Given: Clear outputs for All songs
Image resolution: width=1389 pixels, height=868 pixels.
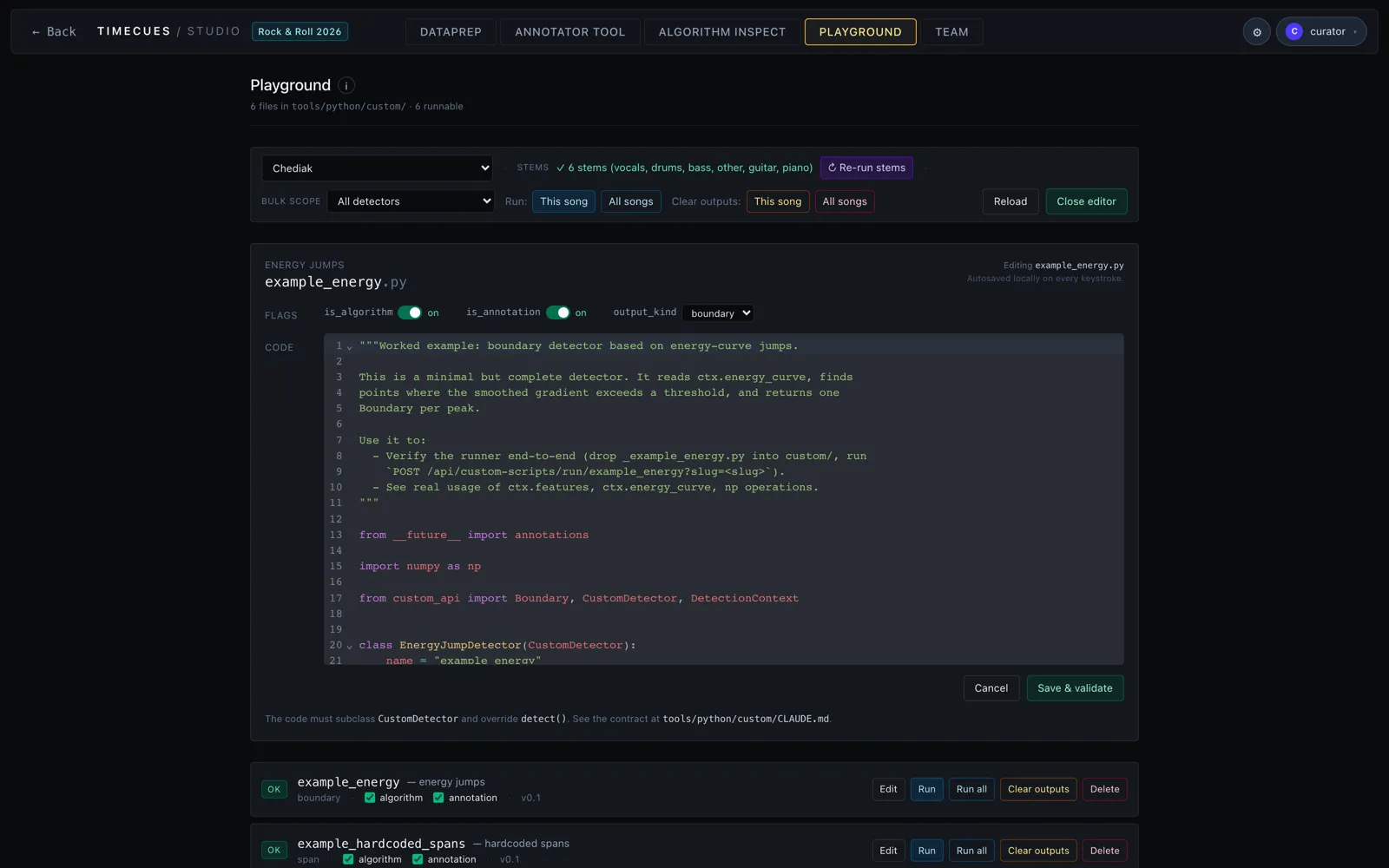Looking at the screenshot, I should (845, 201).
